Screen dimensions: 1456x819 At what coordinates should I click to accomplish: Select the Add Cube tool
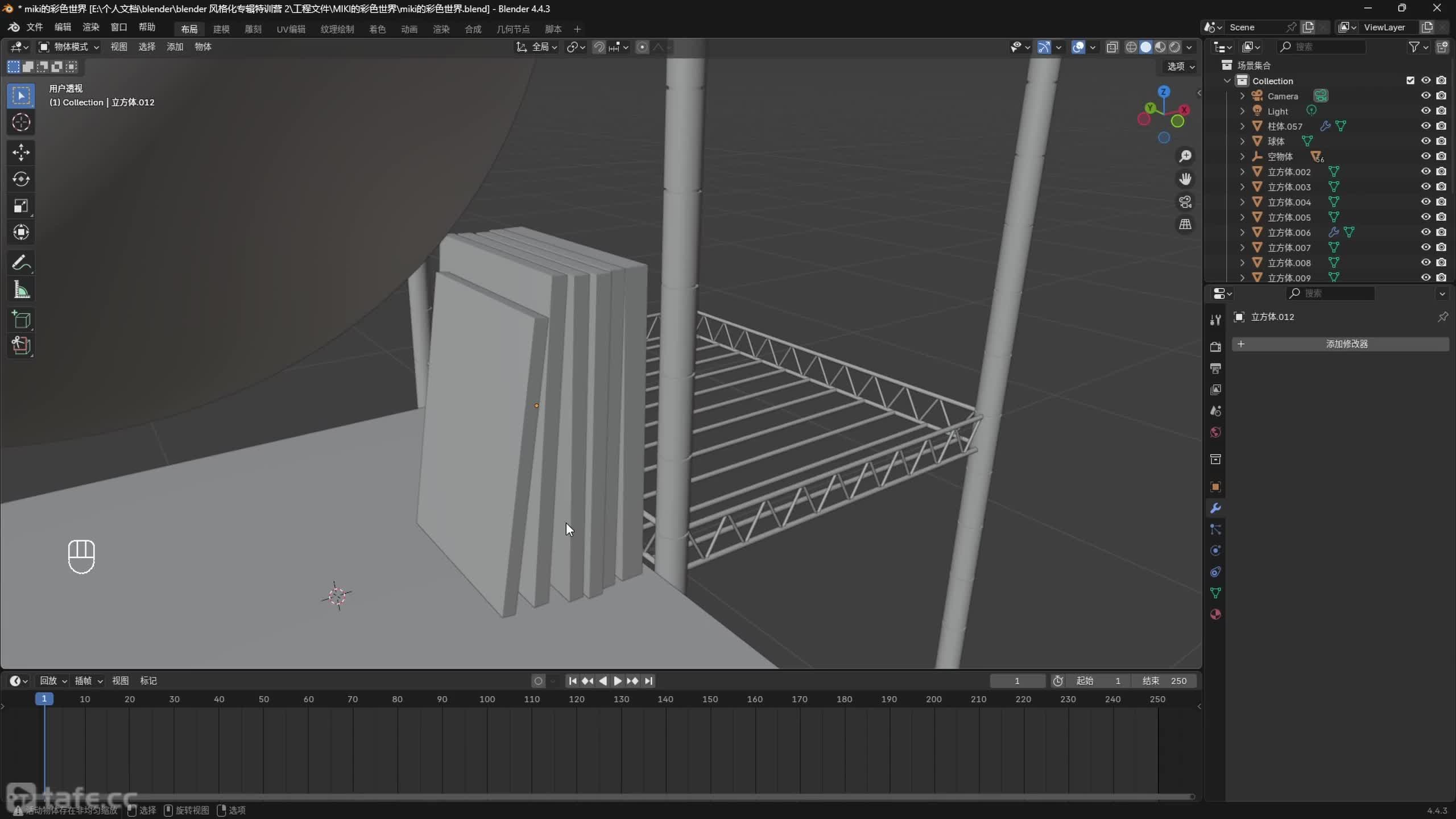coord(21,320)
